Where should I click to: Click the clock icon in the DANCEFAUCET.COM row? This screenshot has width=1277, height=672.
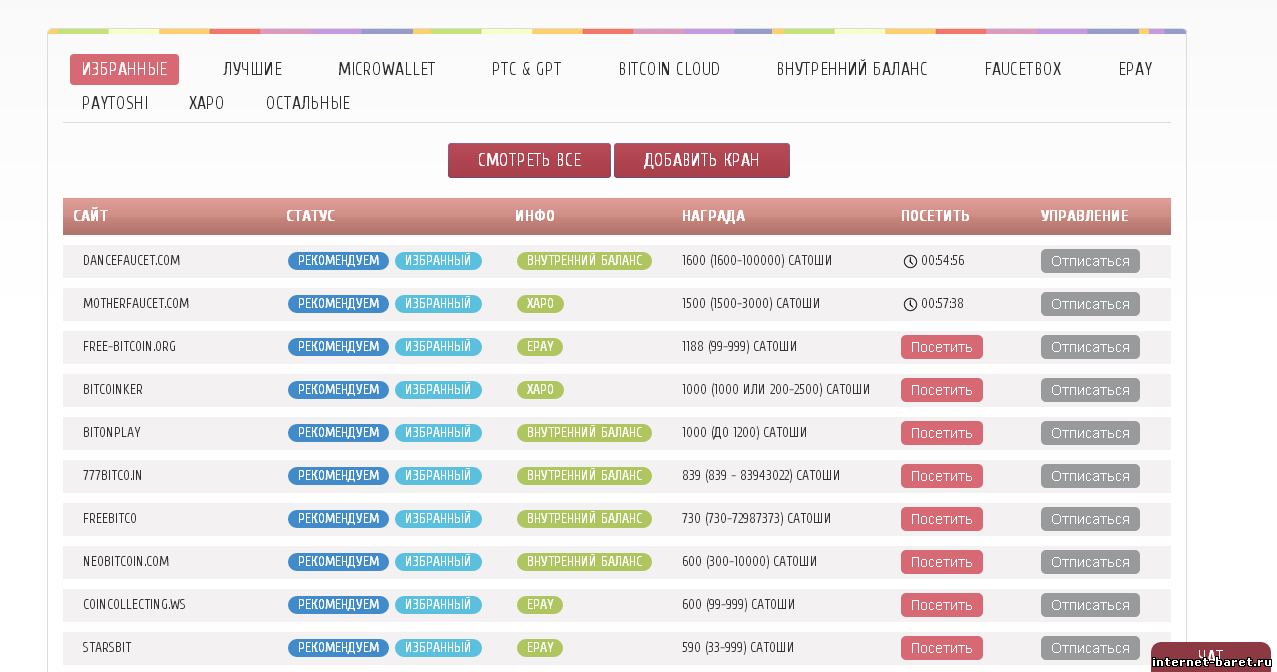click(x=910, y=261)
